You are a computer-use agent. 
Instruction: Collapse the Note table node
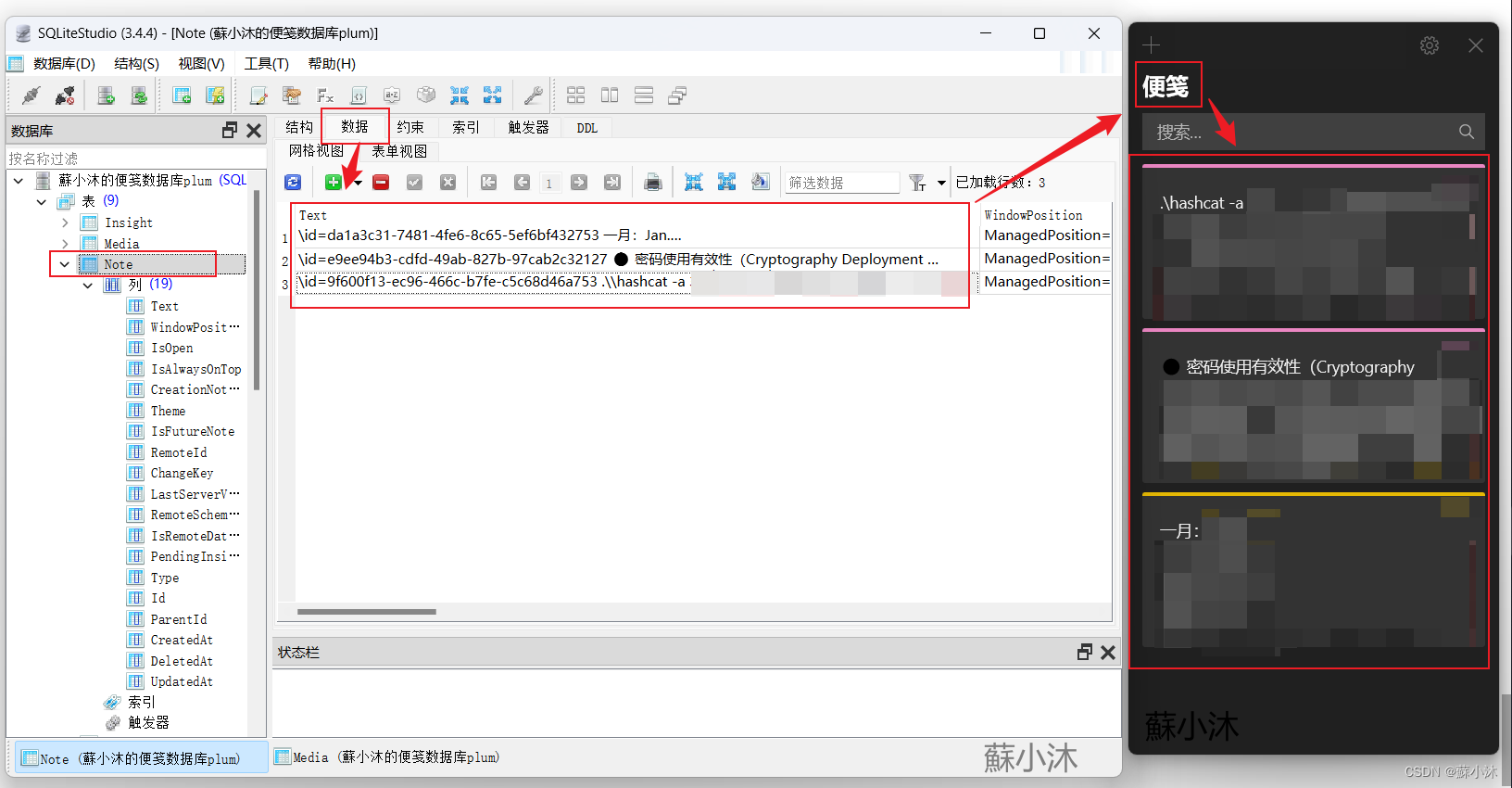coord(65,264)
